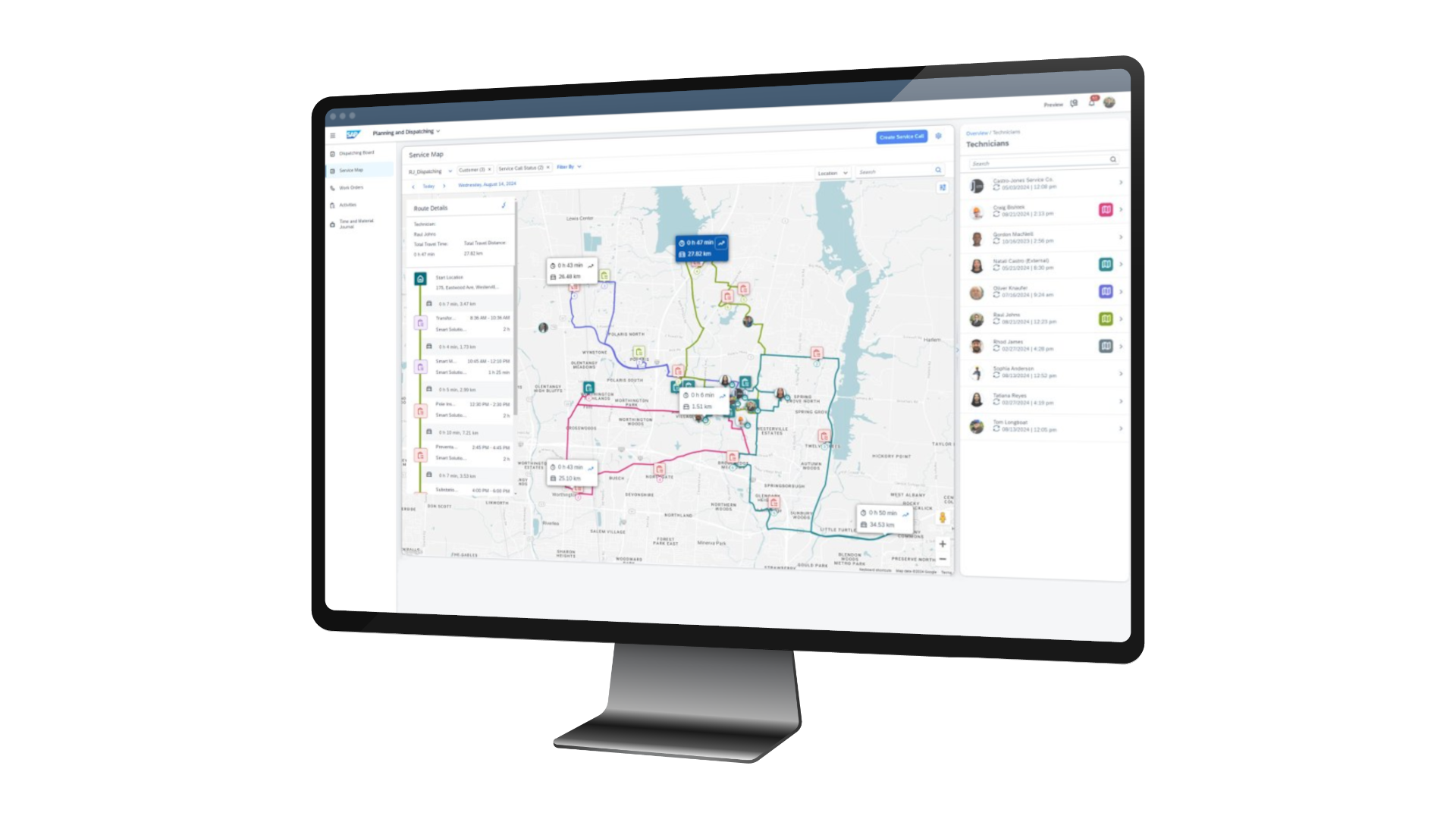Open the Location dropdown on the map

832,174
